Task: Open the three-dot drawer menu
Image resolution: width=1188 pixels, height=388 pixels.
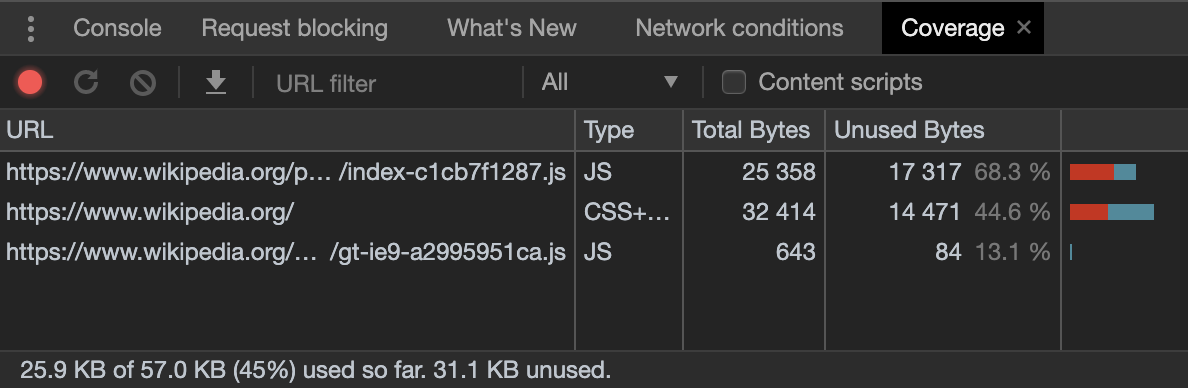Action: pyautogui.click(x=30, y=28)
